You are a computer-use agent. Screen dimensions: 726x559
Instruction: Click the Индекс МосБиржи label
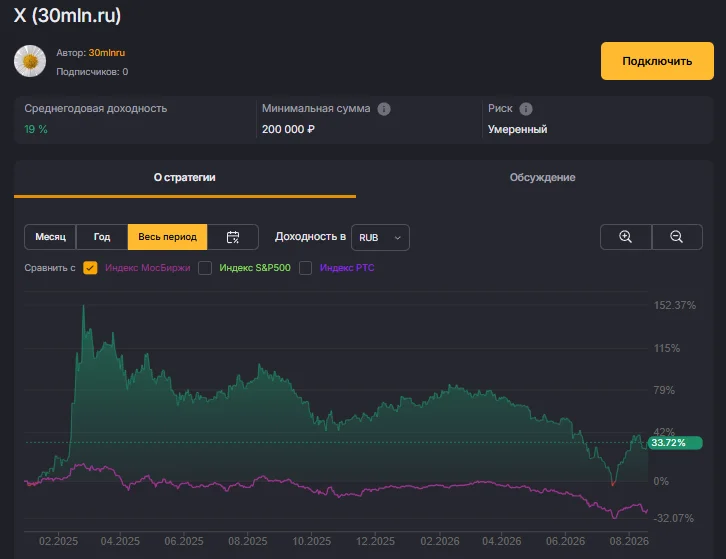(147, 268)
